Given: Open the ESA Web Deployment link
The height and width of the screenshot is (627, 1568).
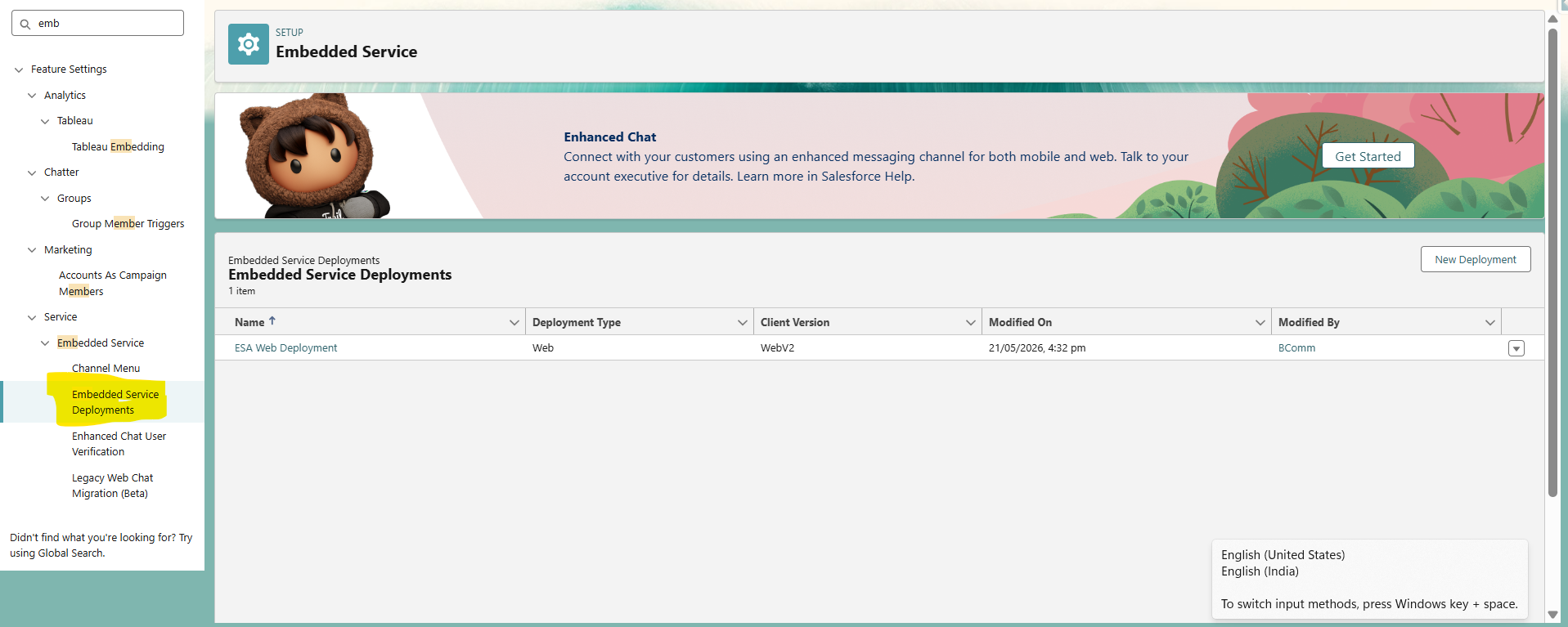Looking at the screenshot, I should [285, 347].
